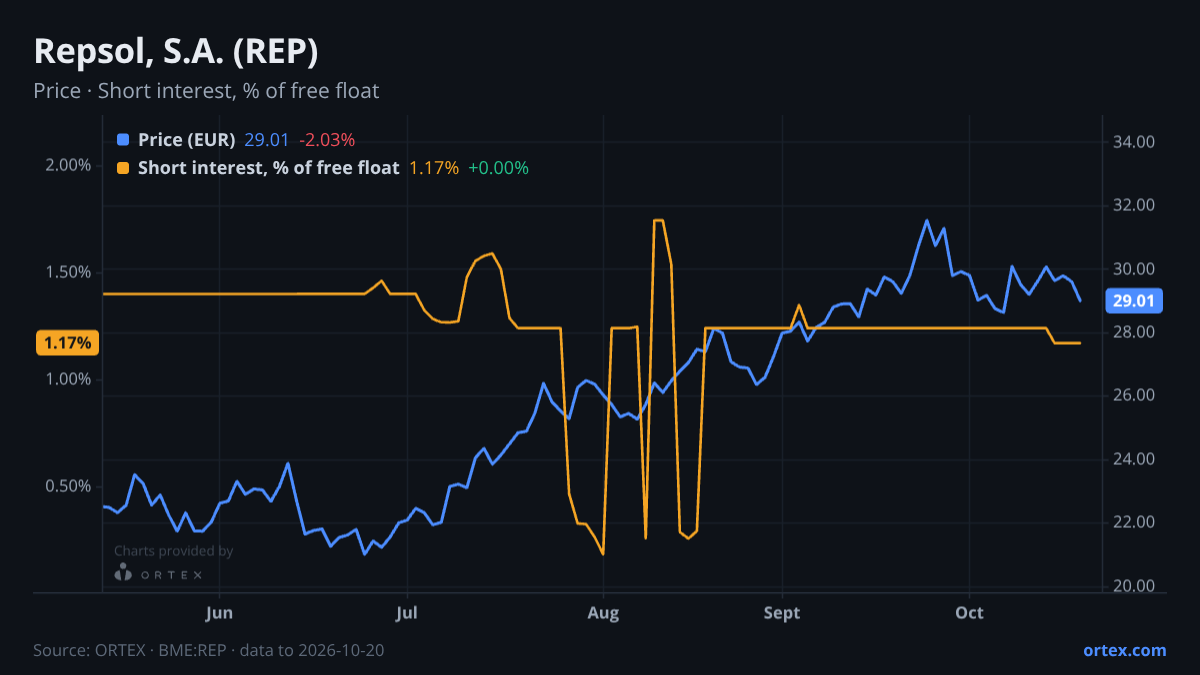Click the Sept x-axis label
The height and width of the screenshot is (675, 1200).
point(782,613)
